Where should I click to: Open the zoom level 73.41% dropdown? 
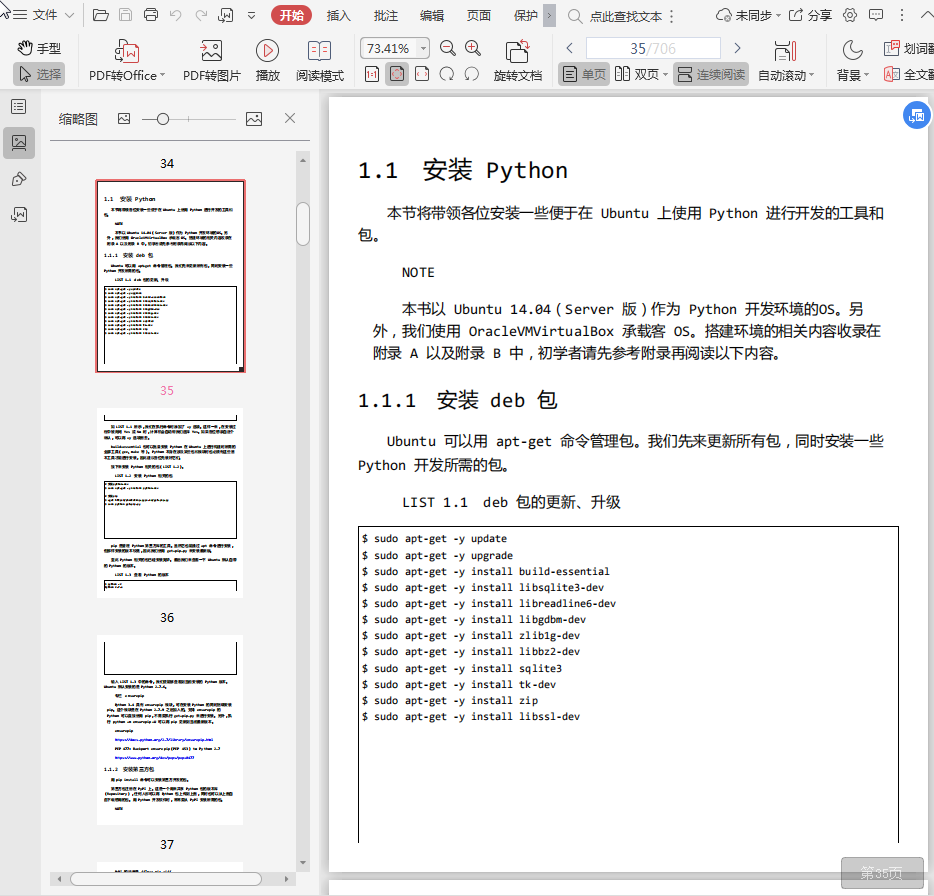(x=423, y=48)
